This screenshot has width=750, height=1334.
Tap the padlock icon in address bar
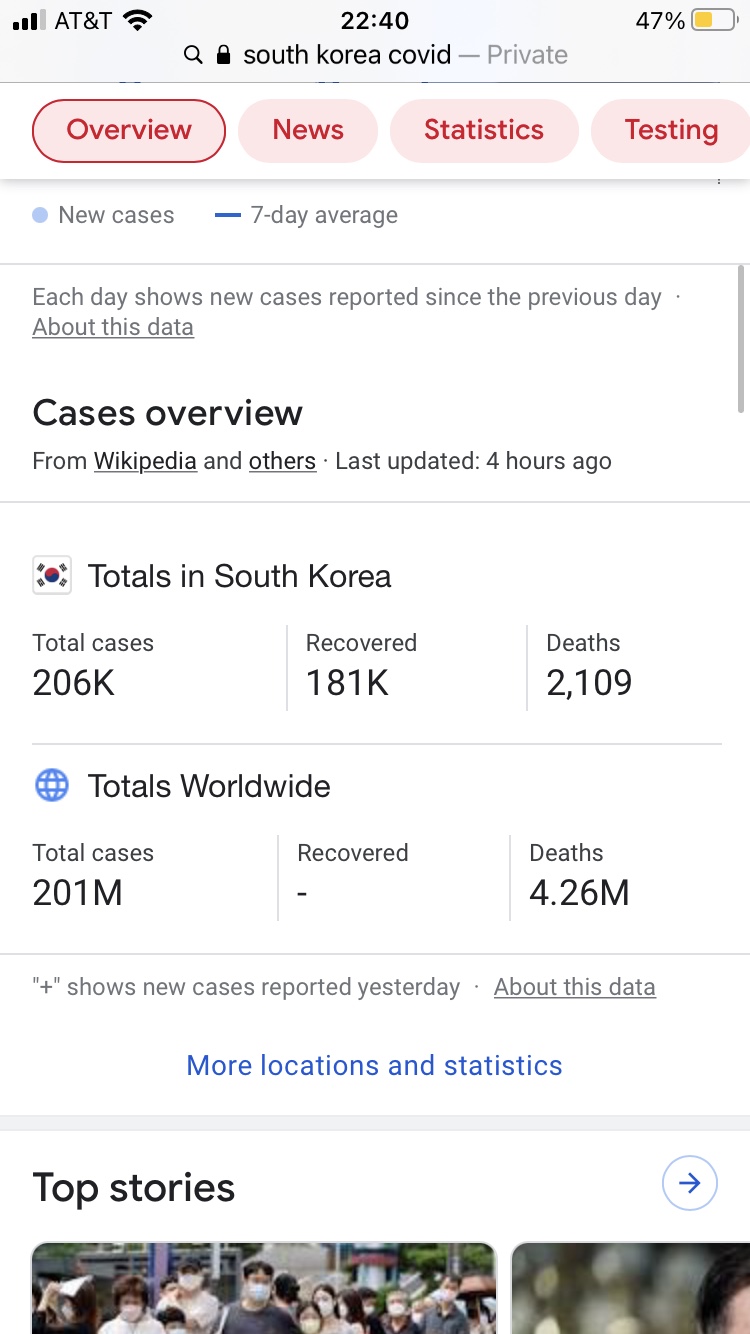224,55
